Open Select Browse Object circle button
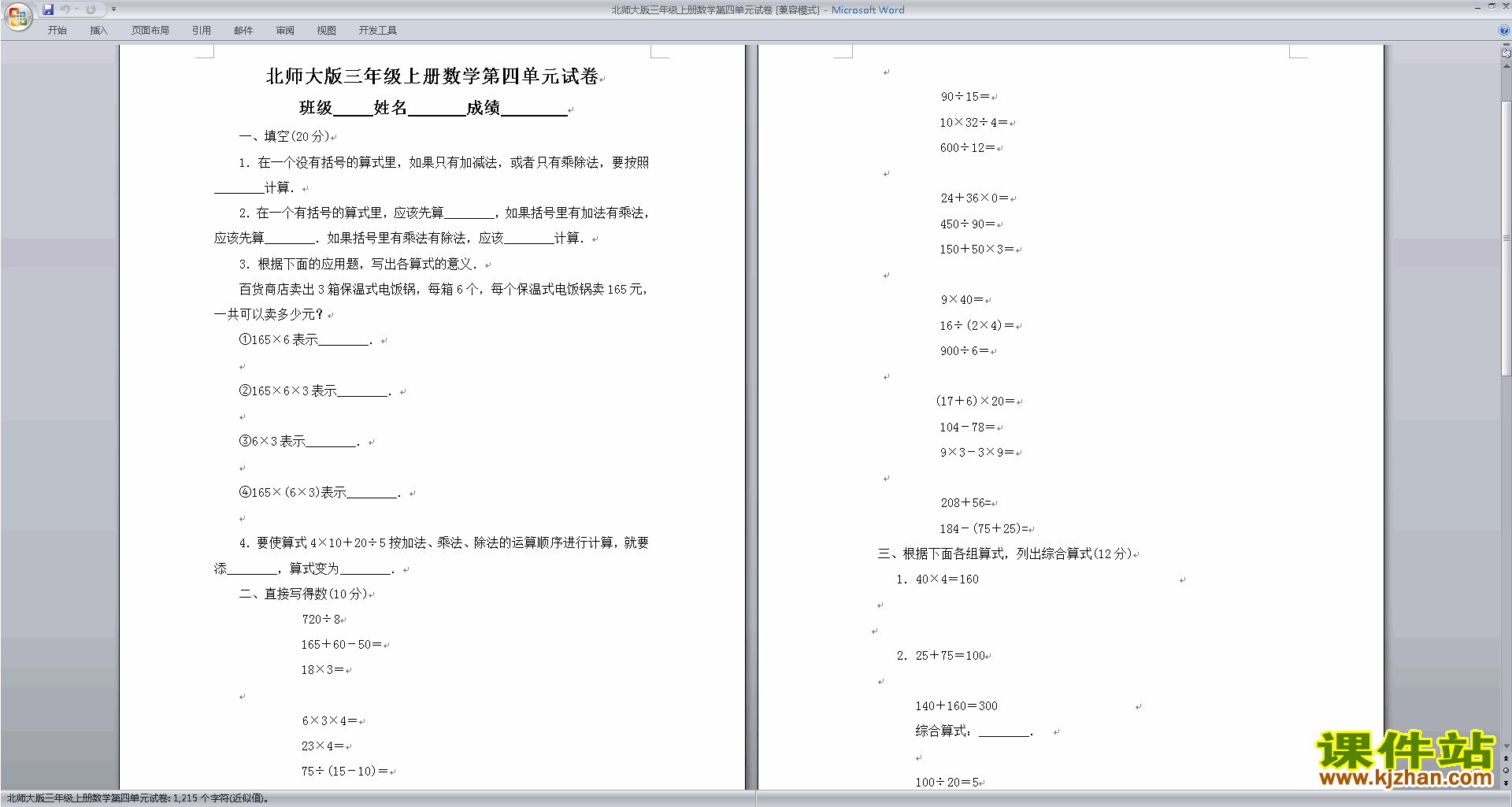Viewport: 1512px width, 807px height. (x=1506, y=771)
